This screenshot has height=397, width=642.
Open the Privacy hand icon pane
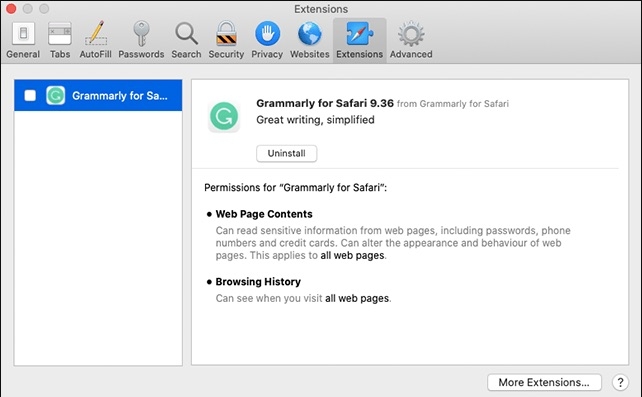coord(267,40)
